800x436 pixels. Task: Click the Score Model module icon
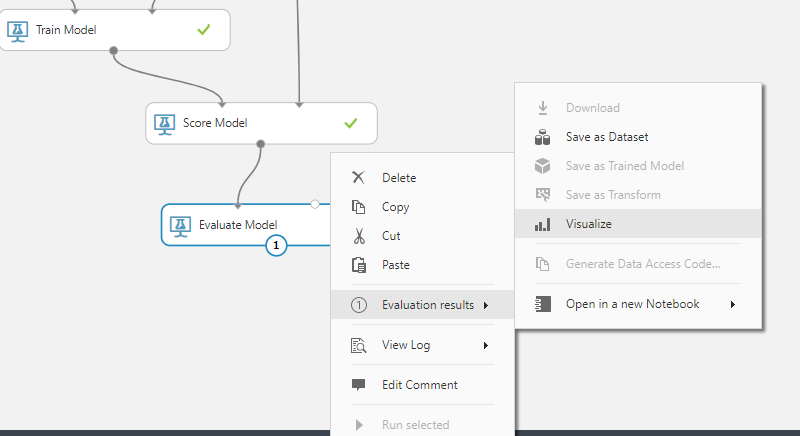(164, 124)
